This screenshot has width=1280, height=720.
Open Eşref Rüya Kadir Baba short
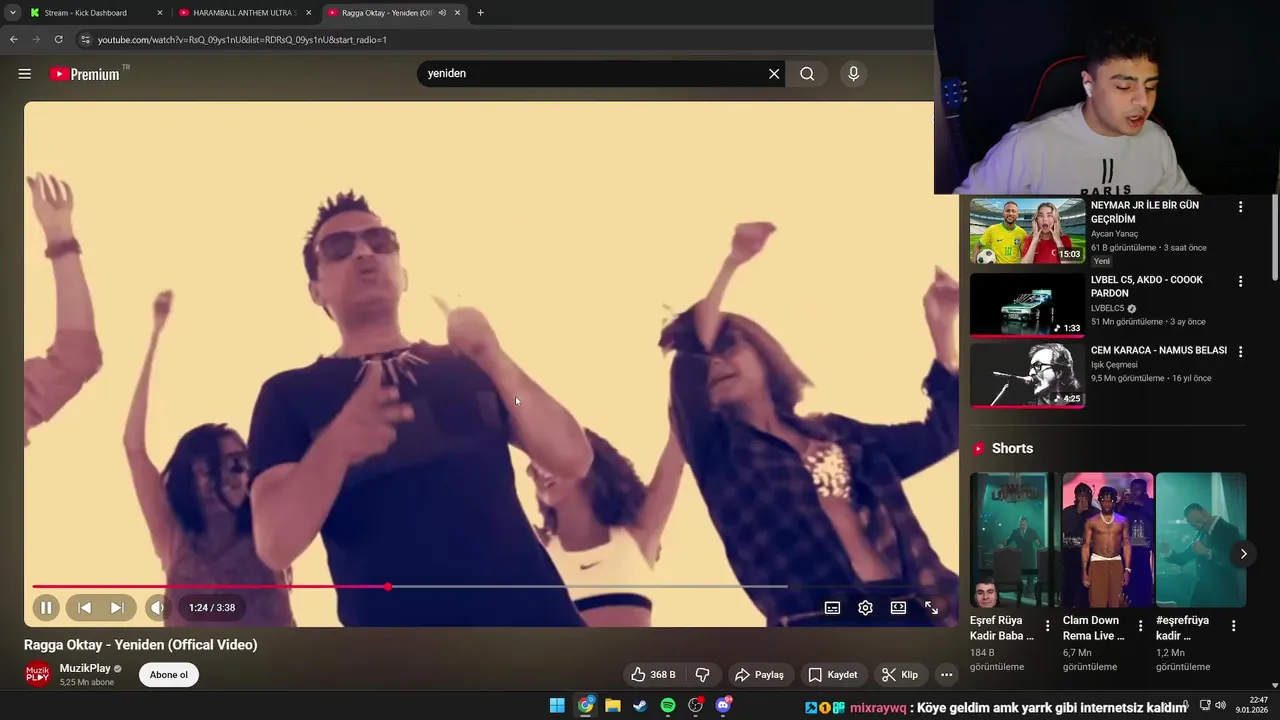(1014, 540)
